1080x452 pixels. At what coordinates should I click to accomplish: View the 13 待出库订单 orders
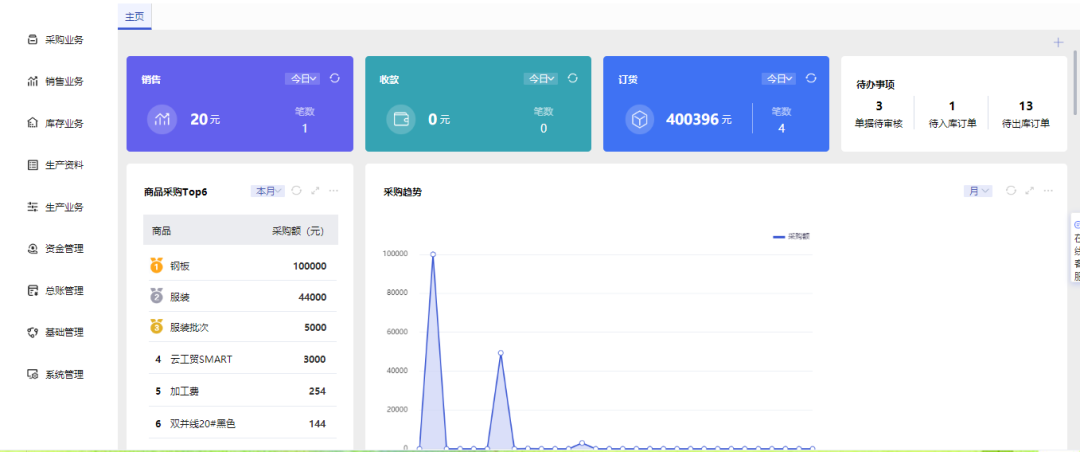pos(1025,114)
